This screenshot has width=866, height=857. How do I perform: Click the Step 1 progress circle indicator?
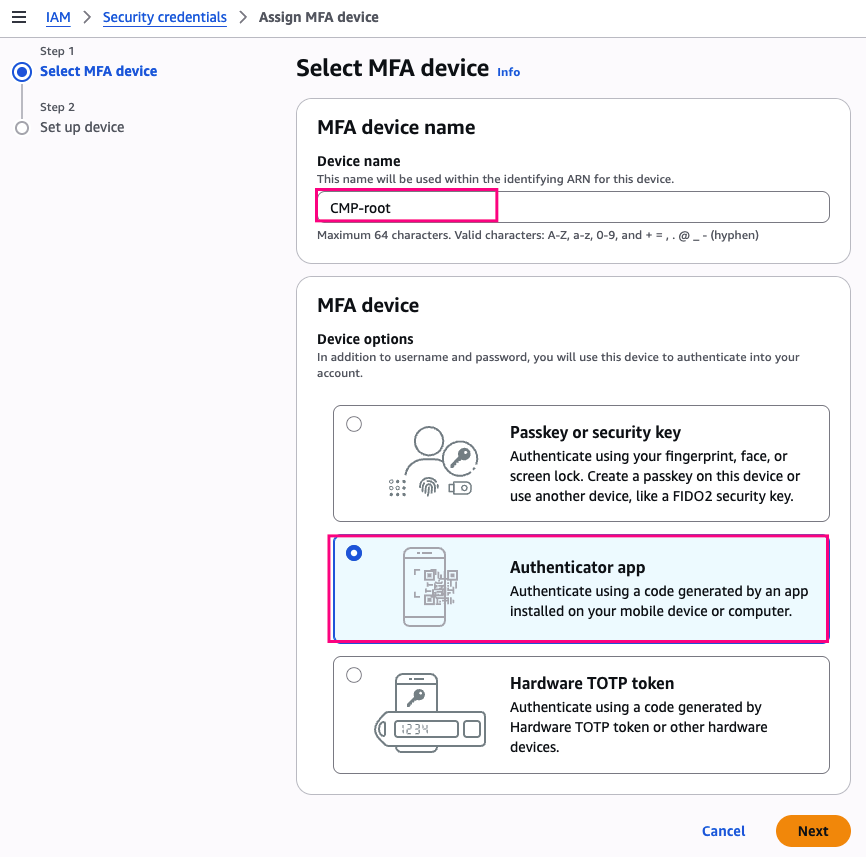[22, 72]
